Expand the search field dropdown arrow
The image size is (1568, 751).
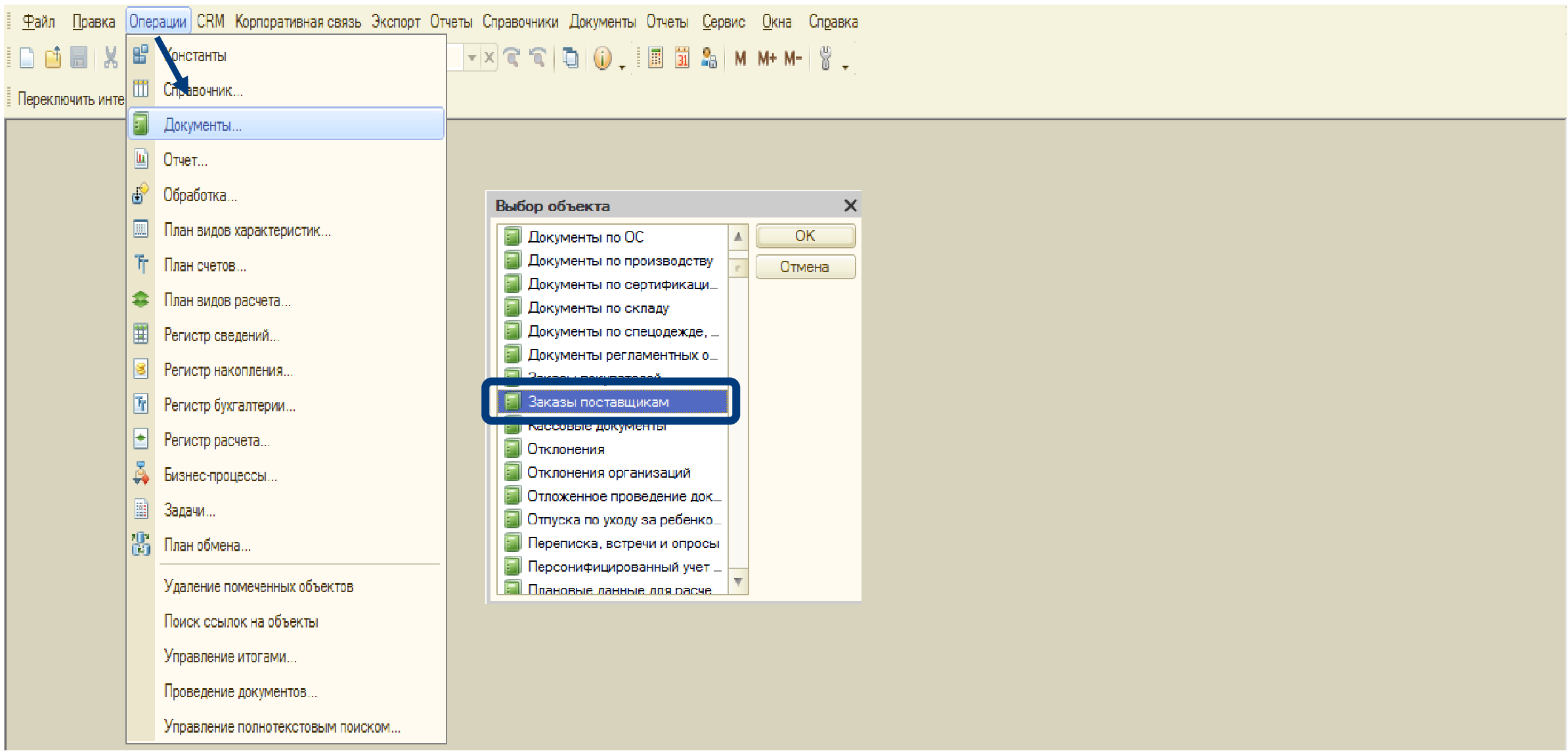(x=471, y=58)
